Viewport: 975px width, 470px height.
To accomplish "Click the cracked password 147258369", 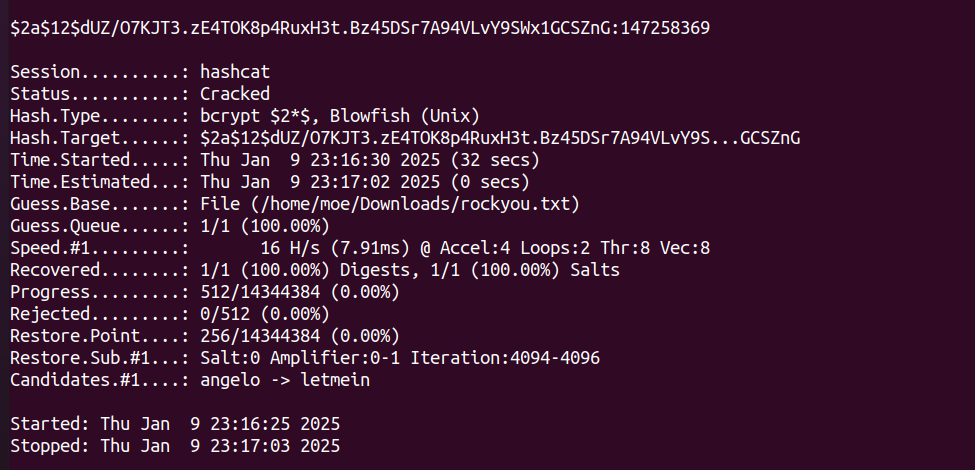I will [x=665, y=28].
